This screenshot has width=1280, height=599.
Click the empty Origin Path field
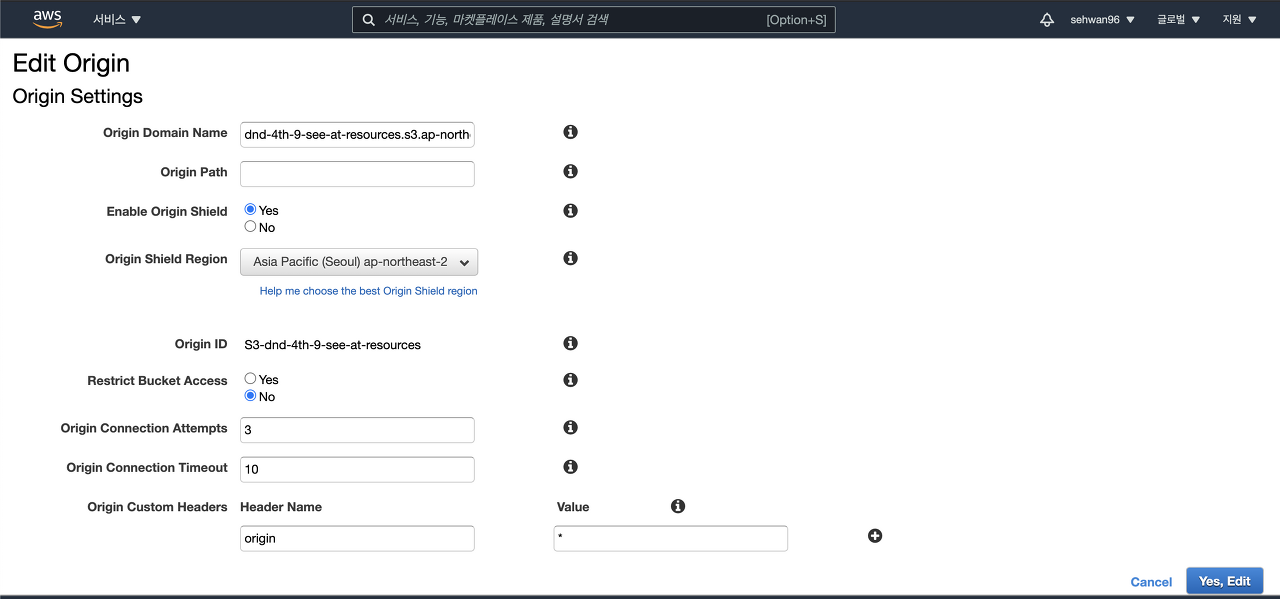357,174
